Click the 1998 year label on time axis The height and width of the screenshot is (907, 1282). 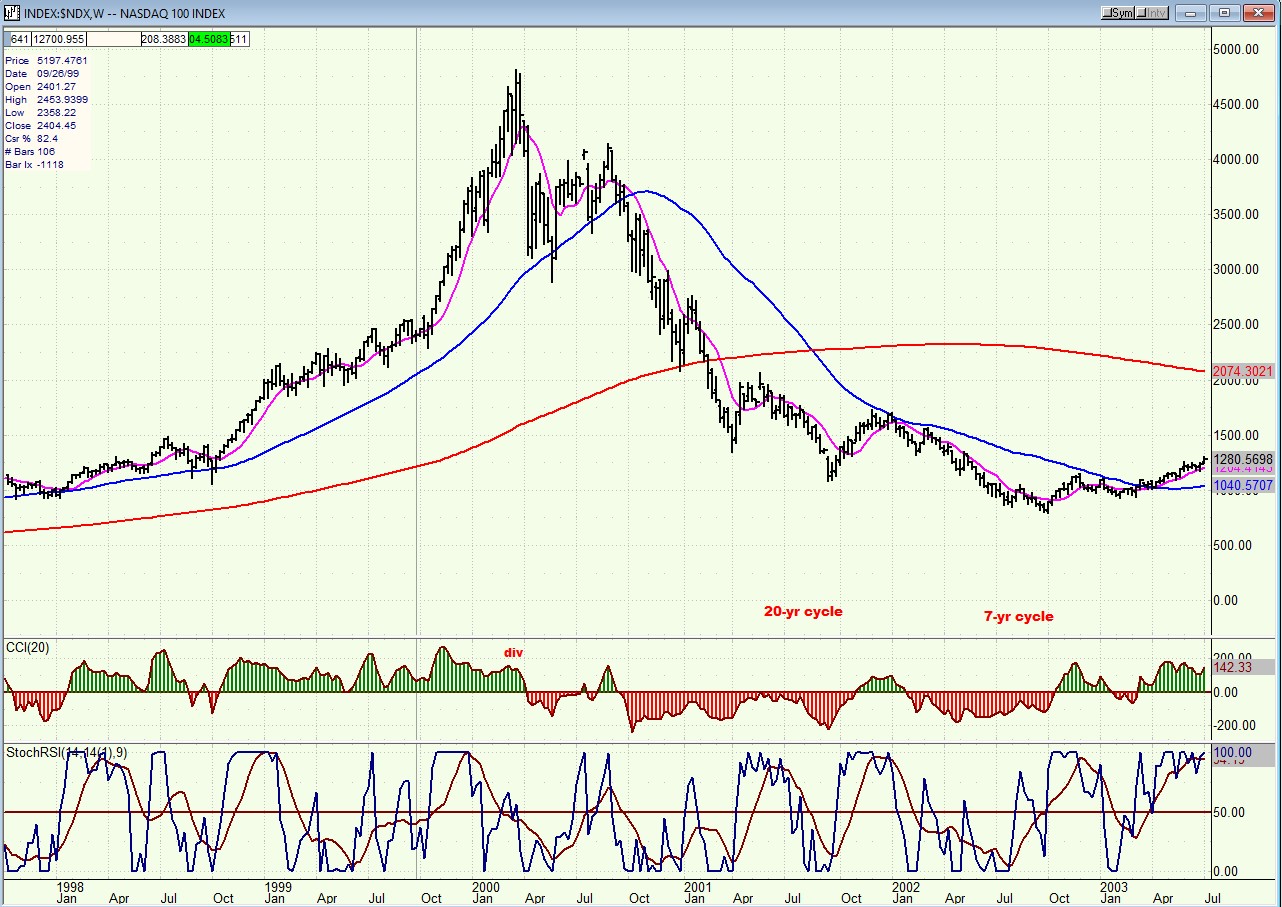(70, 886)
